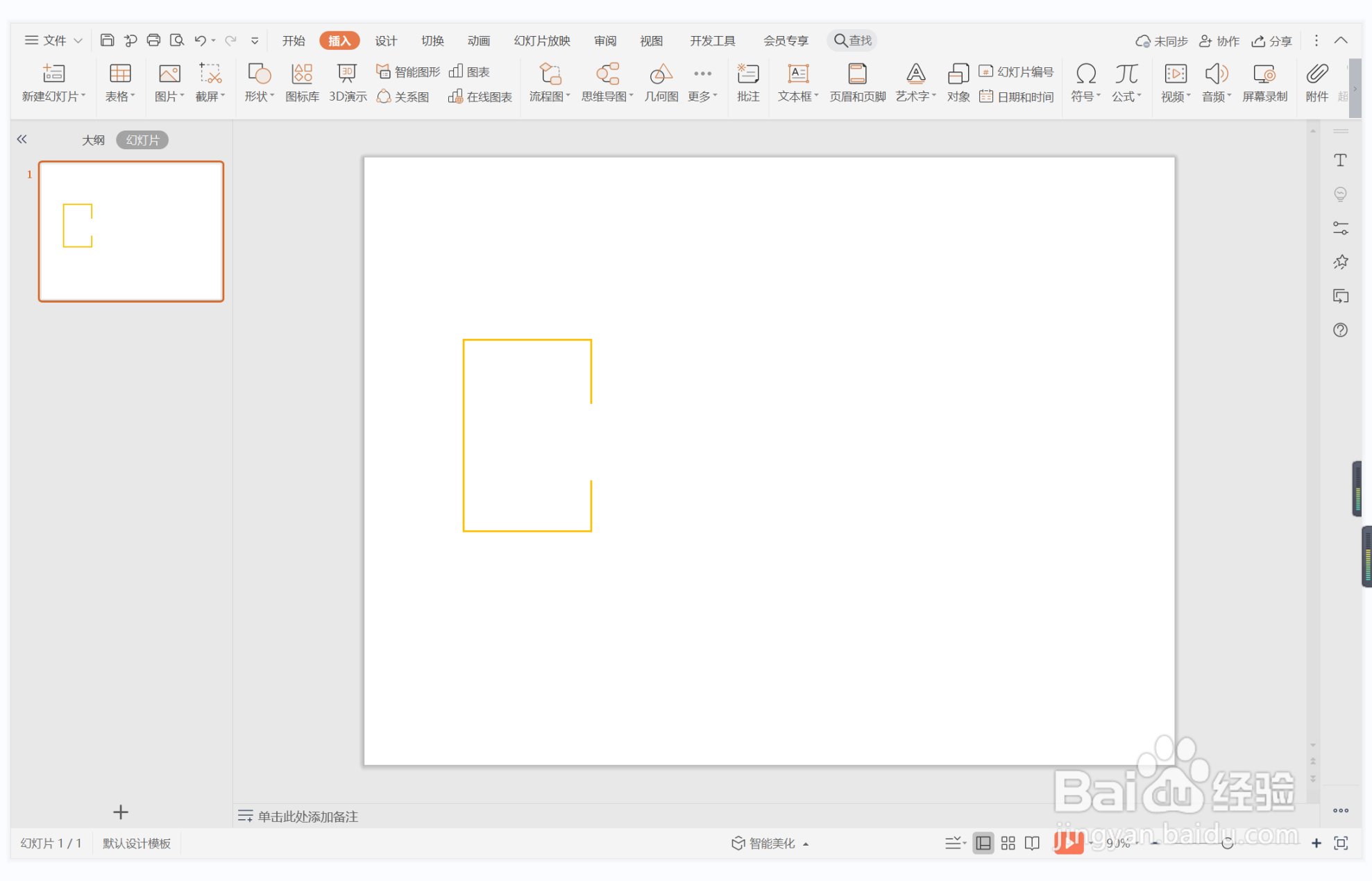Image resolution: width=1372 pixels, height=881 pixels.
Task: Click the print icon in quick toolbar
Action: coord(153,40)
